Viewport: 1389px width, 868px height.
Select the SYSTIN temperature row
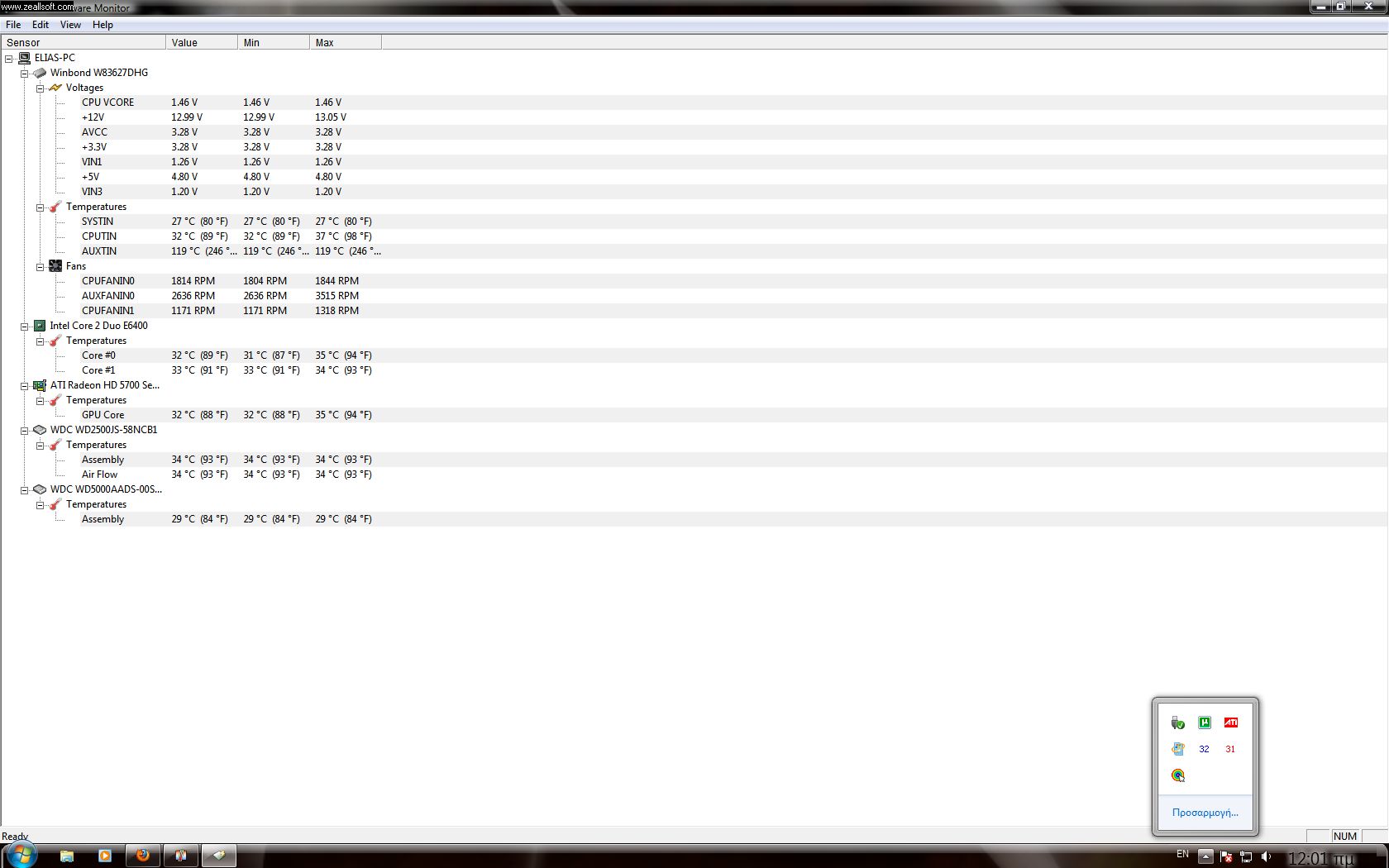point(694,222)
